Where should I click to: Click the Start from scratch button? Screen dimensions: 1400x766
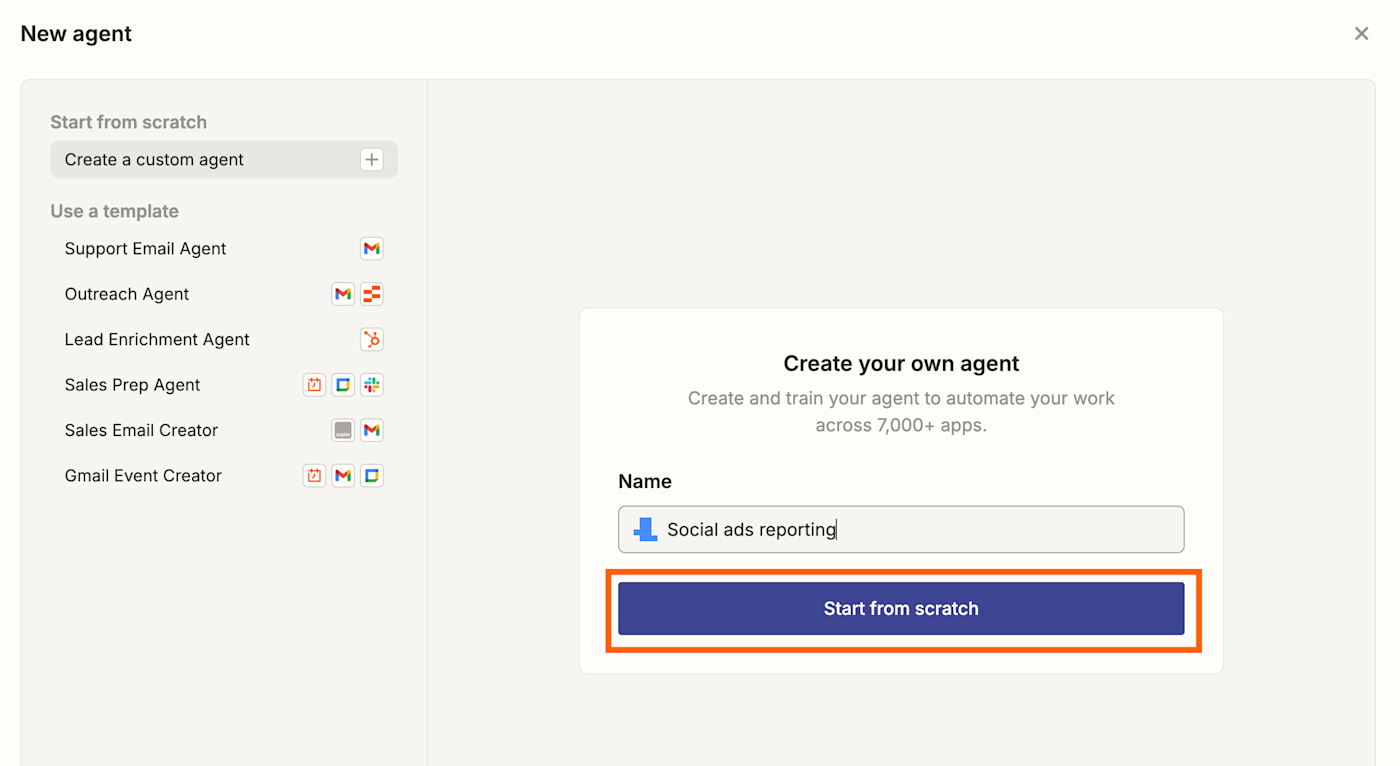tap(901, 608)
